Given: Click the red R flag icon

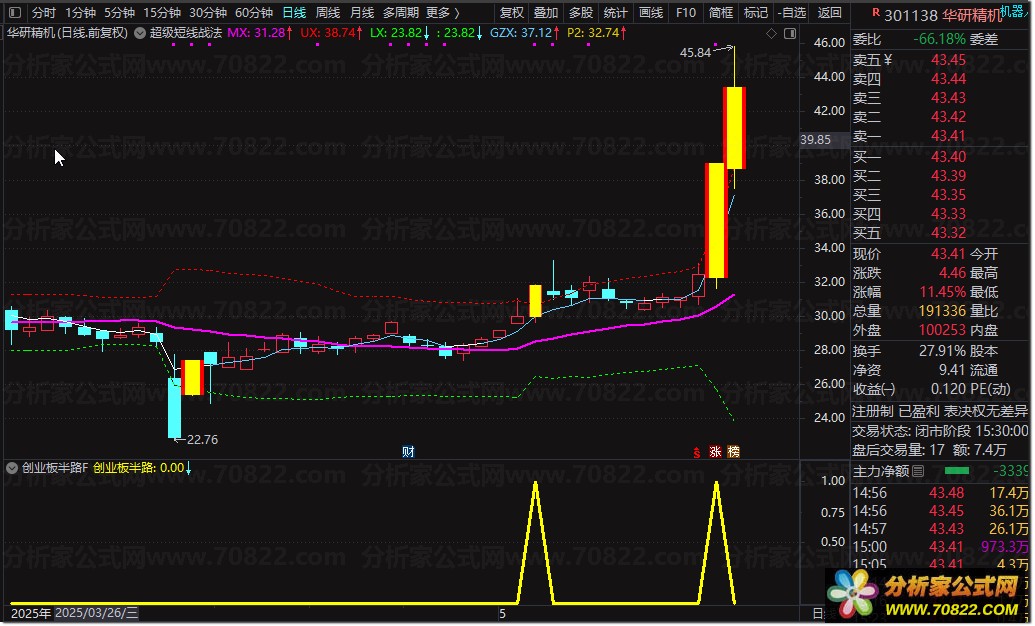Looking at the screenshot, I should [x=875, y=12].
